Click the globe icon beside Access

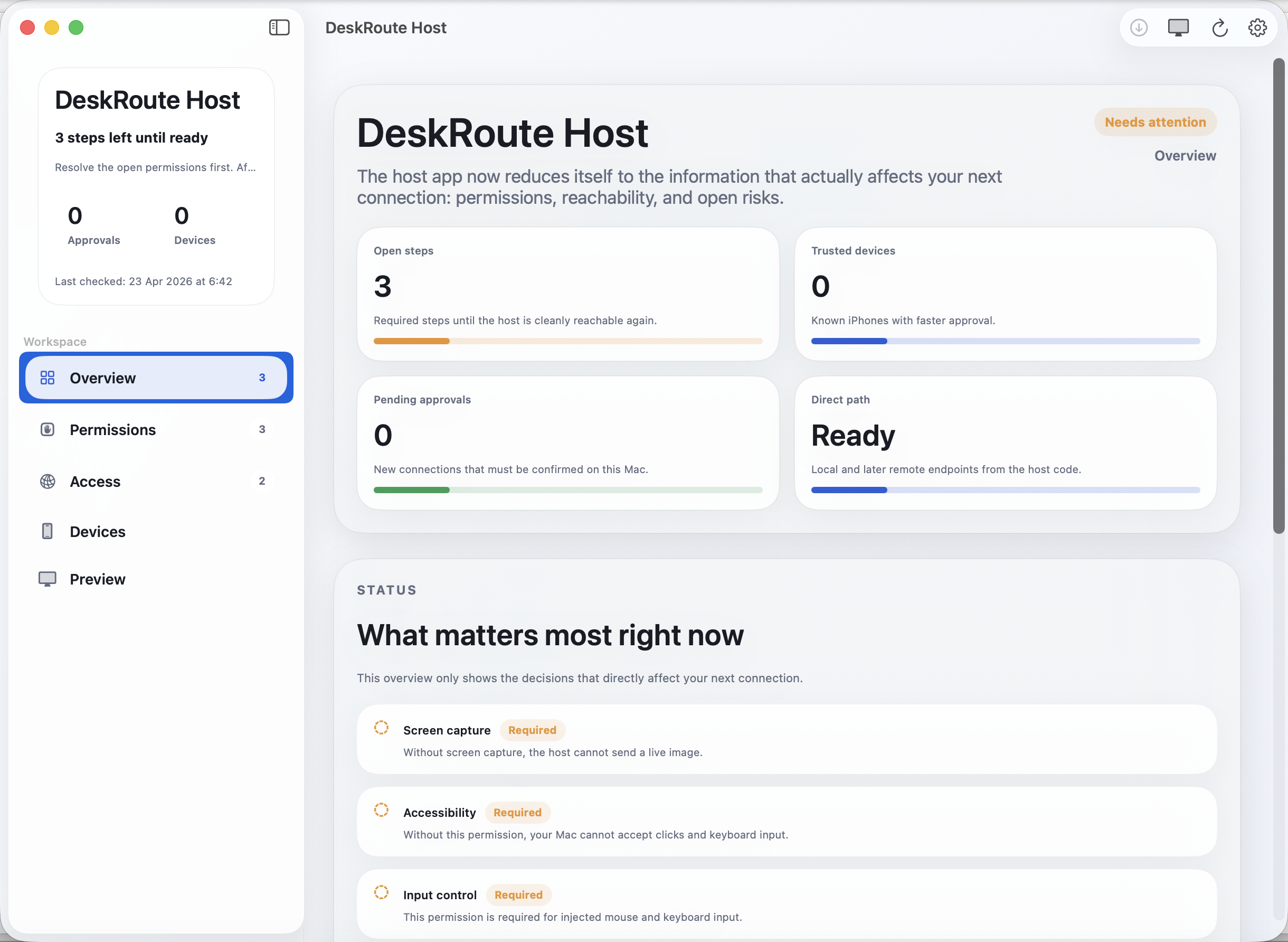point(48,481)
